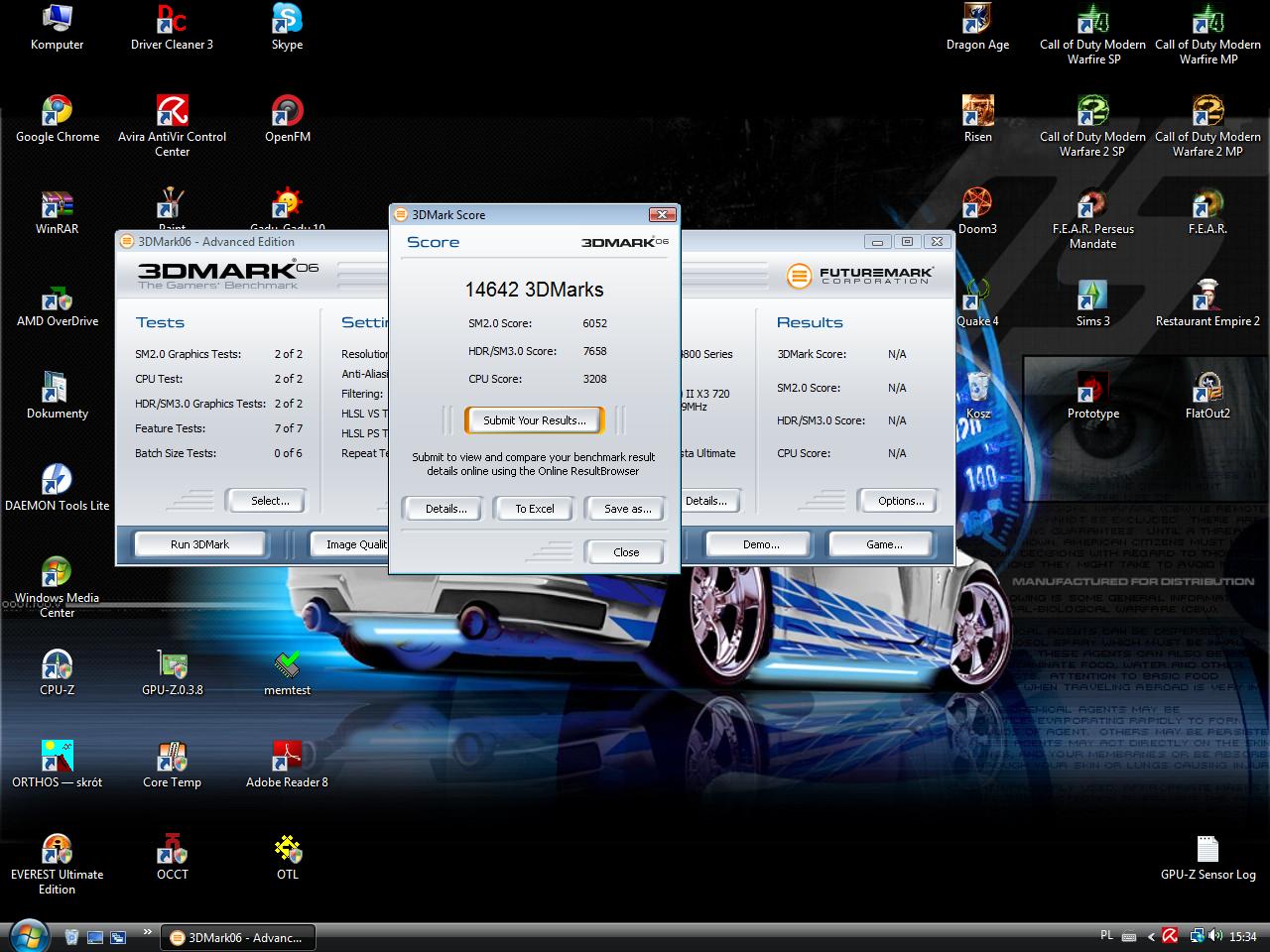Open the Sims 3 desktop icon

pos(1092,303)
